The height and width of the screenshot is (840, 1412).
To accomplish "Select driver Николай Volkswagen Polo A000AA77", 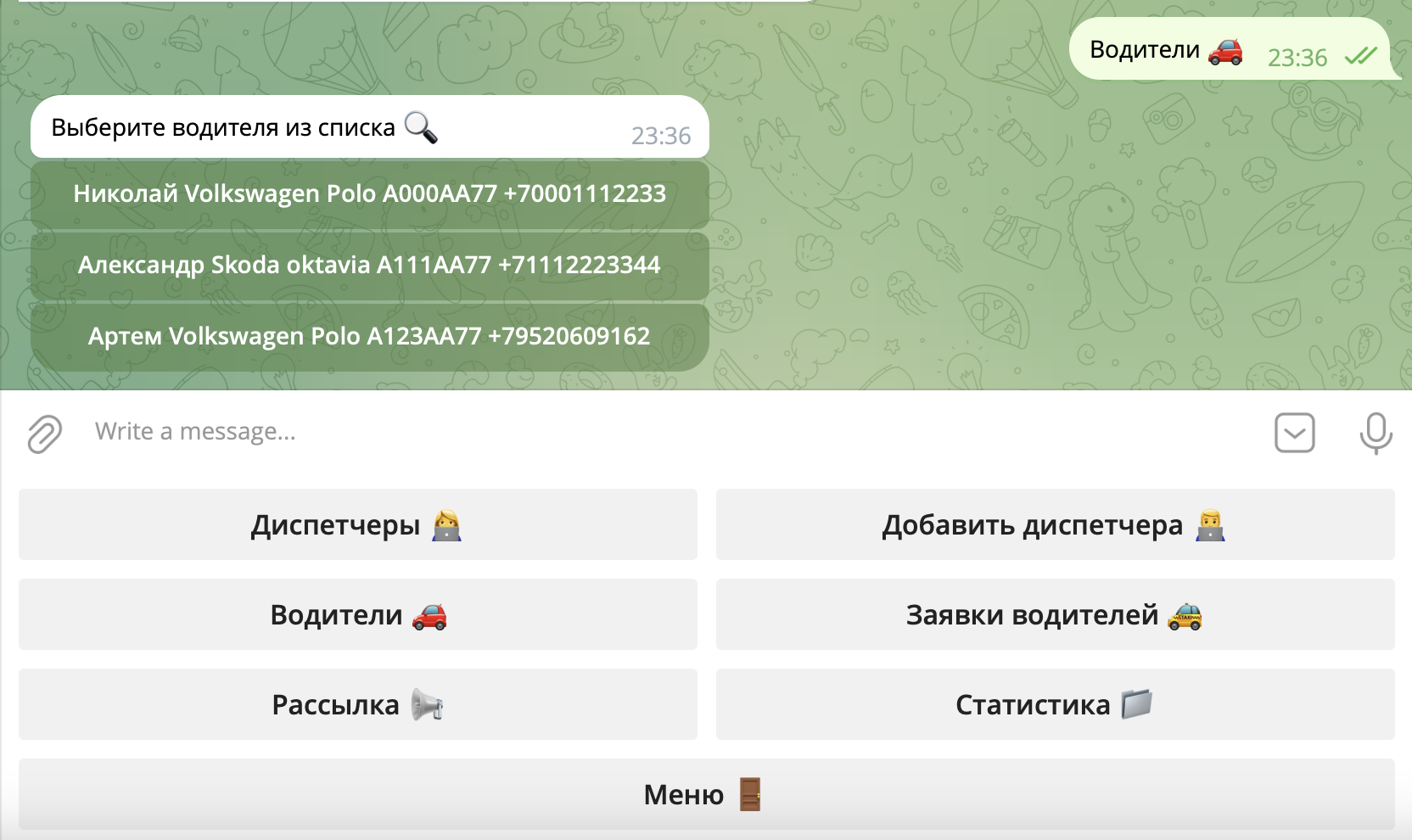I will 369,194.
